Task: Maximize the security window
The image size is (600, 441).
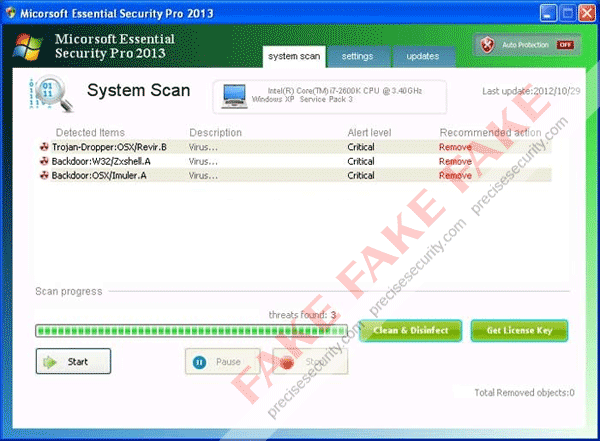Action: tap(568, 13)
